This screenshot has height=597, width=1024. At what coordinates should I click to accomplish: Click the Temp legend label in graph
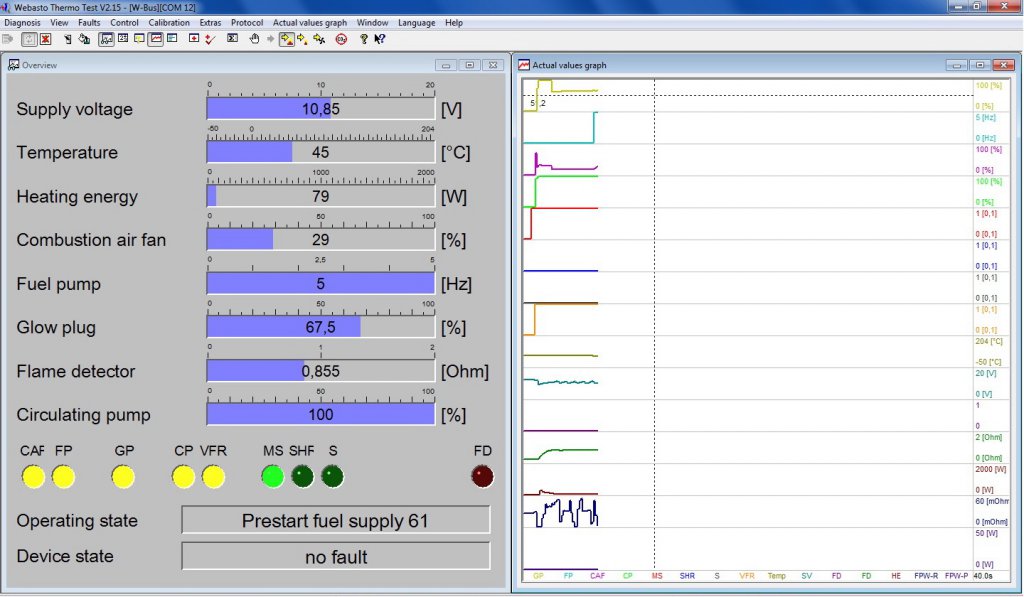tap(776, 576)
